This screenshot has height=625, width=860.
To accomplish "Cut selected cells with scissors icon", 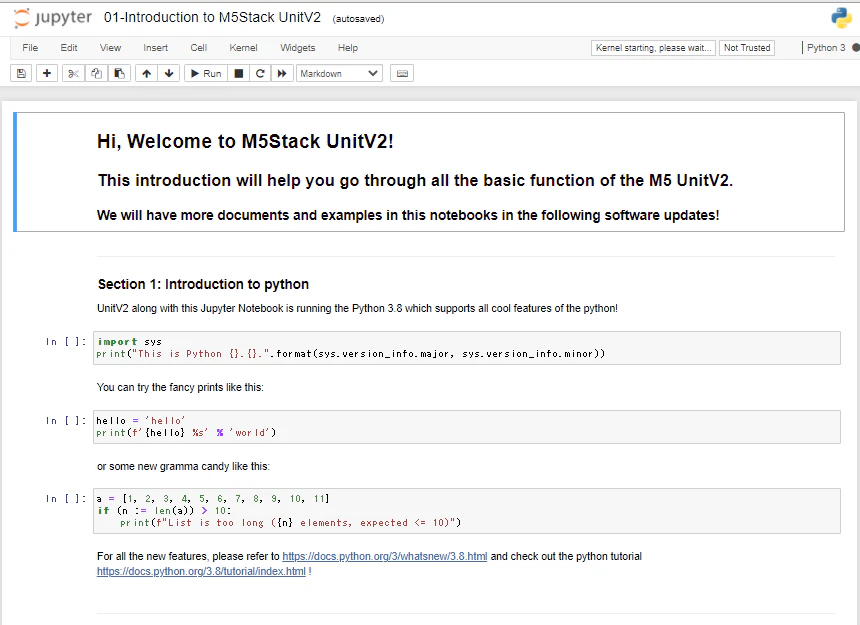I will click(73, 73).
